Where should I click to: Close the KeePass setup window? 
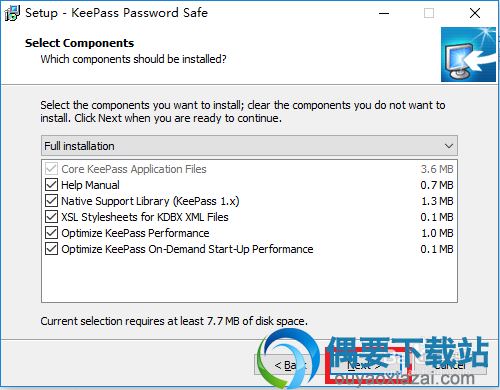click(x=475, y=13)
